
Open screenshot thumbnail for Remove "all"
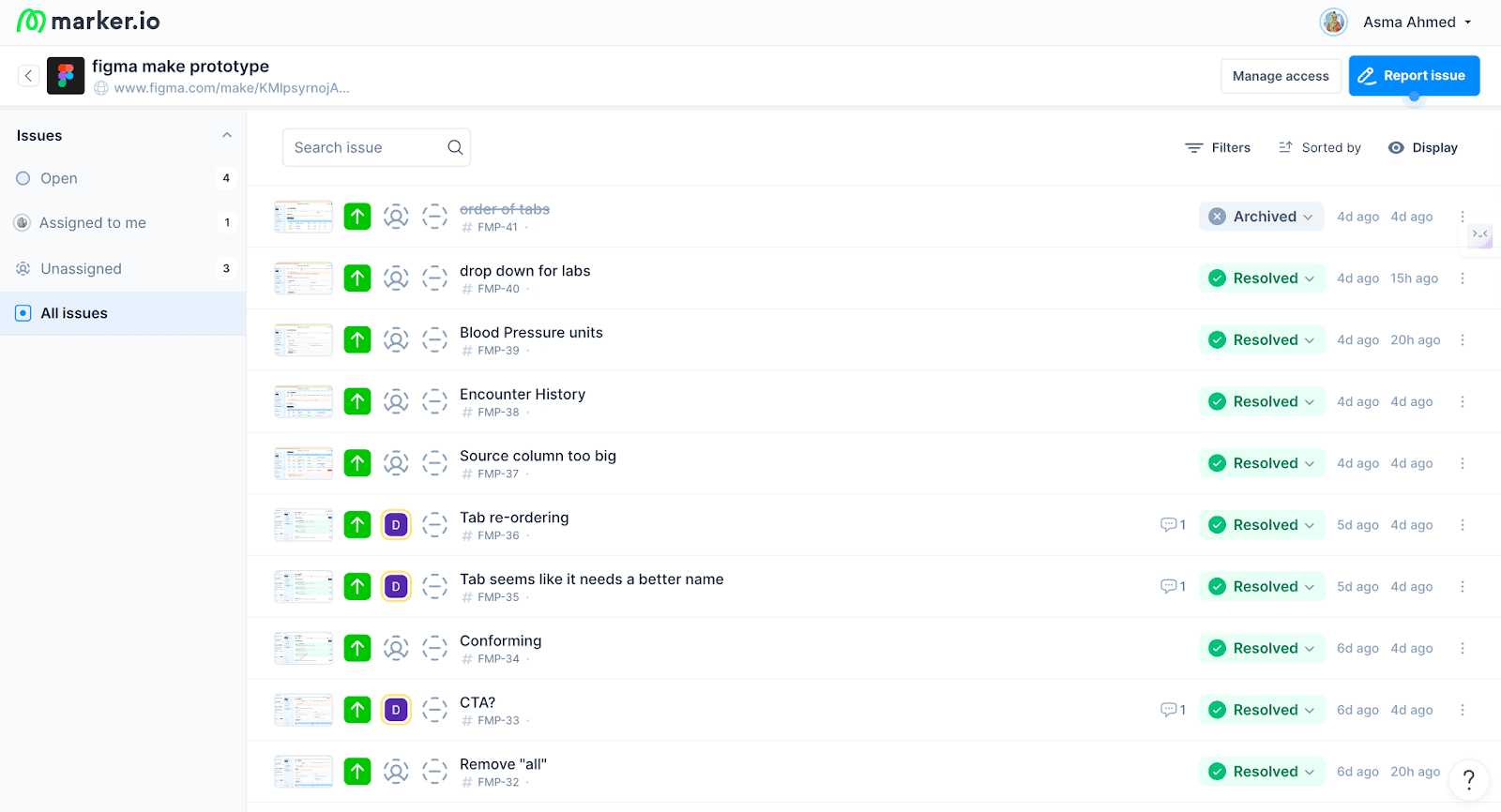coord(303,772)
